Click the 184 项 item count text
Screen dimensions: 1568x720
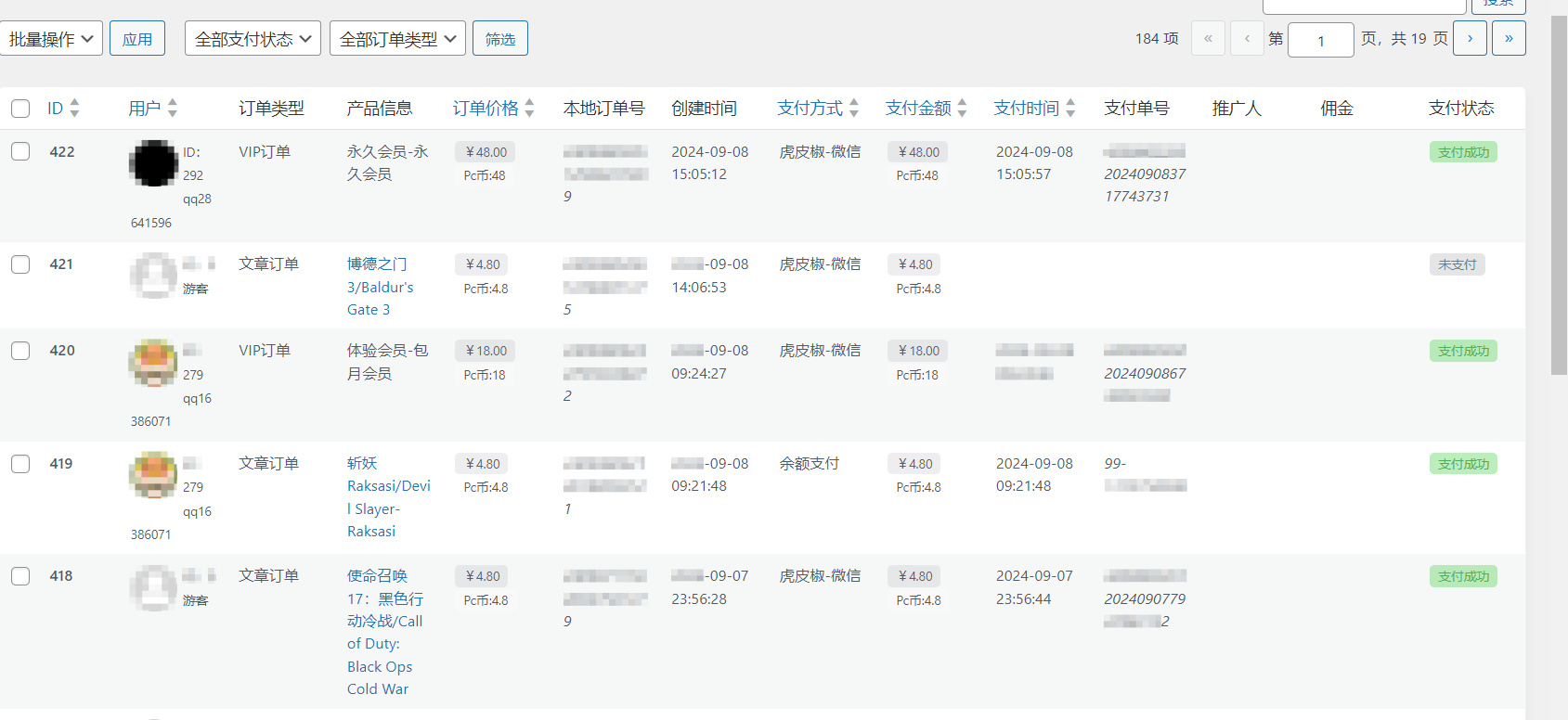pyautogui.click(x=1157, y=39)
